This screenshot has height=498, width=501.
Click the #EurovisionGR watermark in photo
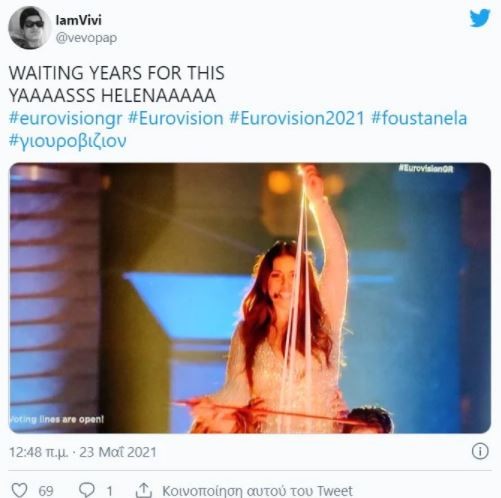click(426, 169)
